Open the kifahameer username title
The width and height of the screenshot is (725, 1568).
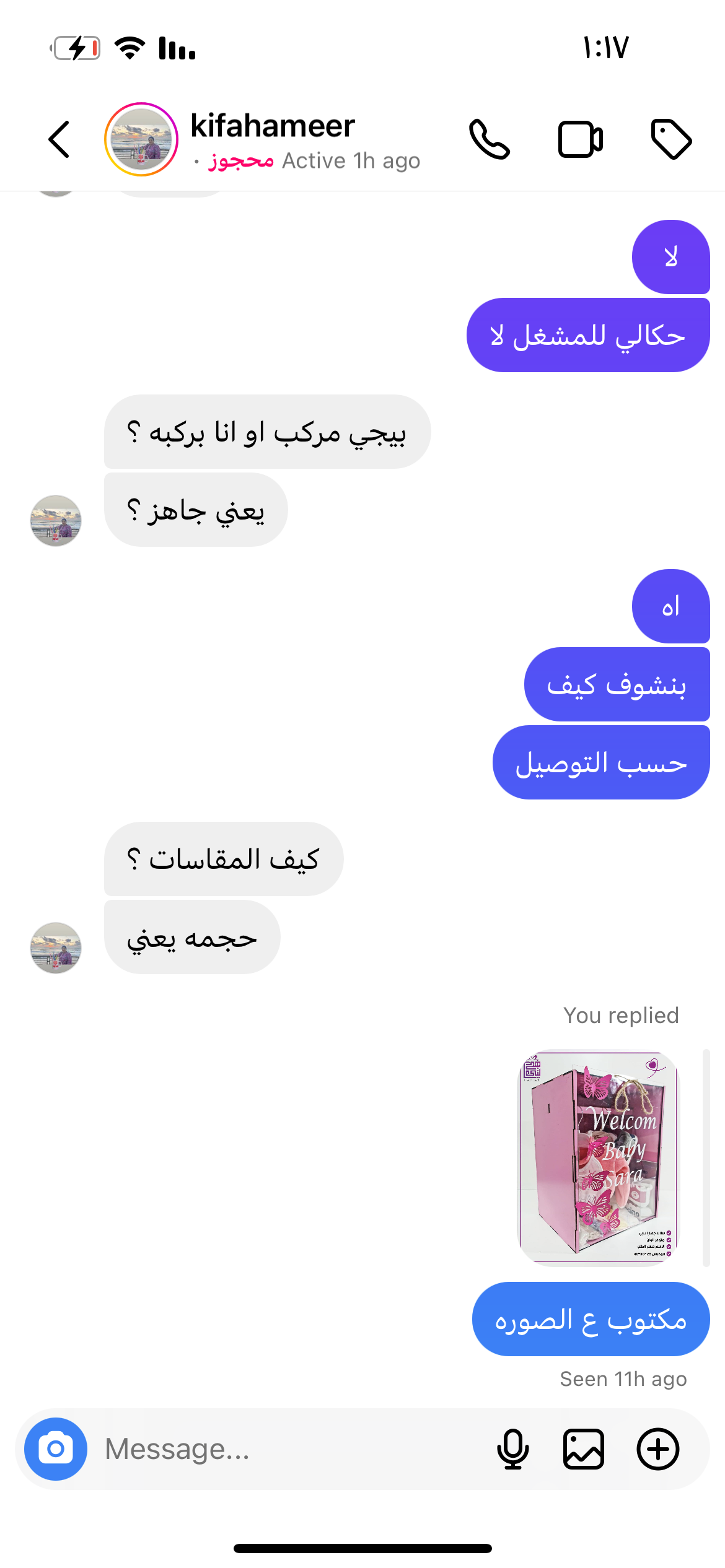click(x=273, y=126)
